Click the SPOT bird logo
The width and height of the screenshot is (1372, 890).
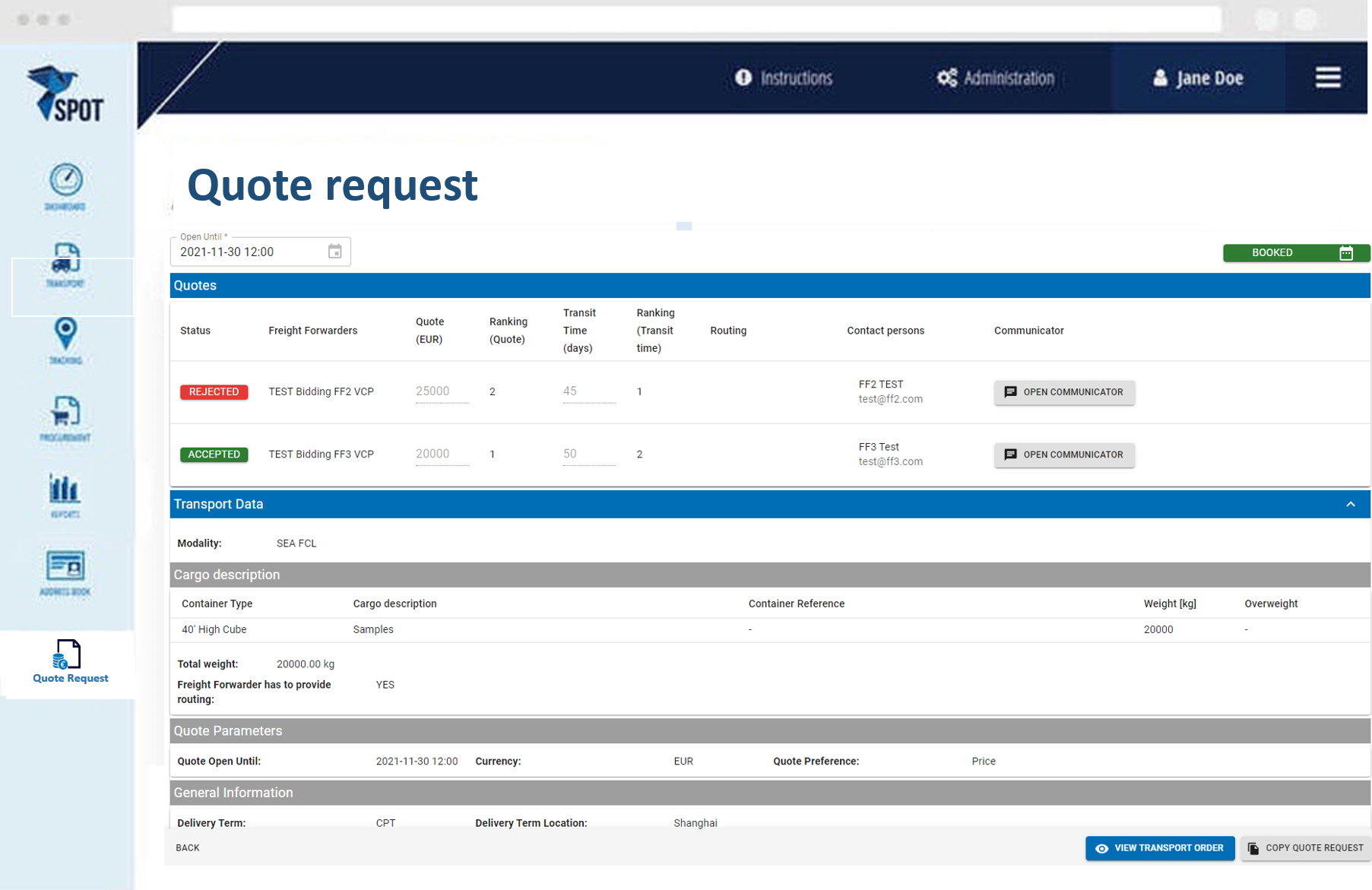(65, 94)
